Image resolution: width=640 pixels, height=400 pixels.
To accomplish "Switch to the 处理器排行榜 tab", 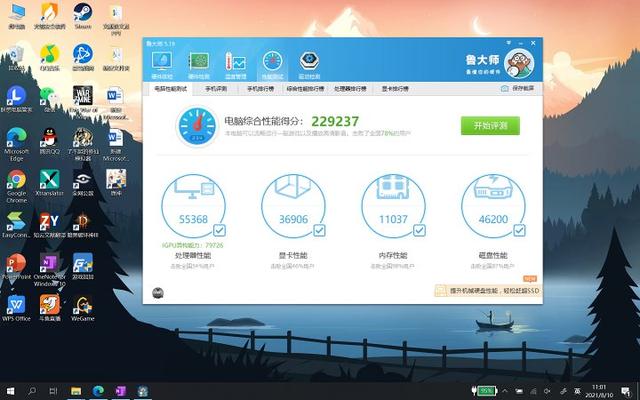I will point(350,89).
